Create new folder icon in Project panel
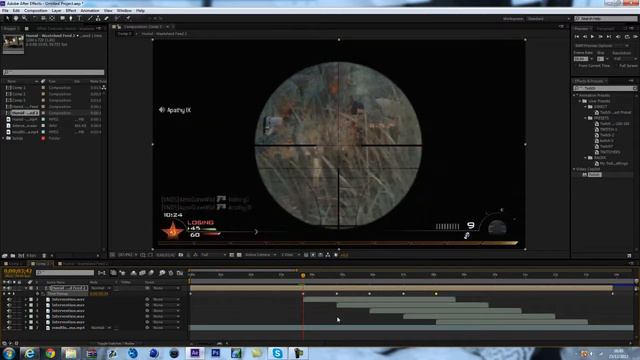 coord(13,256)
